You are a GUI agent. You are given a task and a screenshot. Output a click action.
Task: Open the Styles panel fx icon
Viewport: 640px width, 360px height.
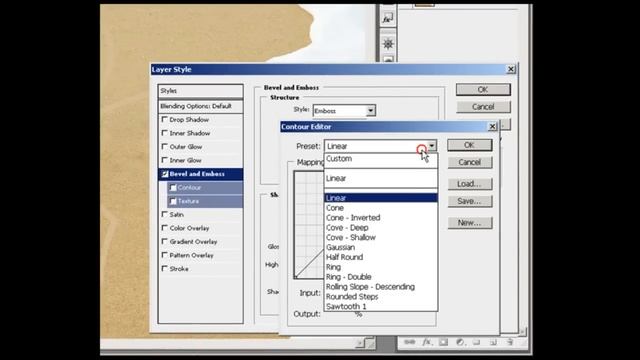387,18
